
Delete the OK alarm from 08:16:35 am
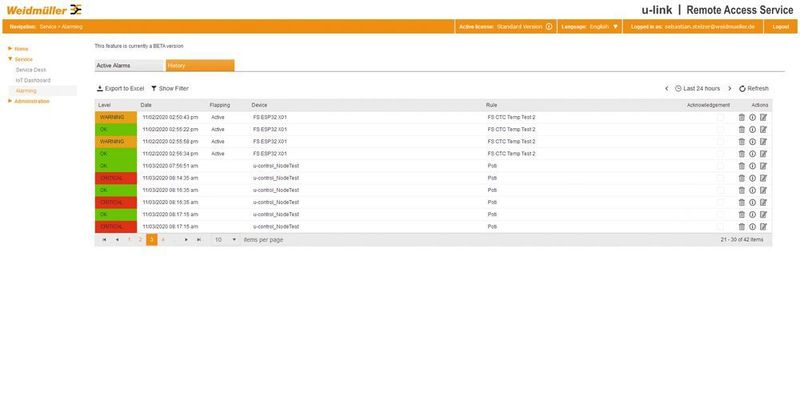[742, 190]
